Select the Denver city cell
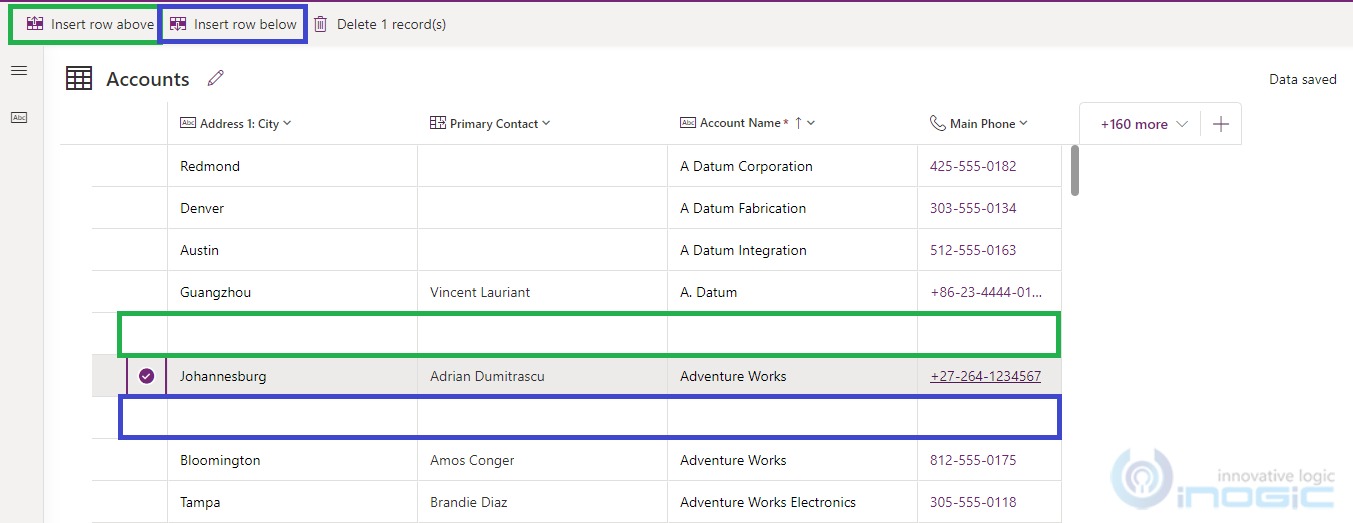 click(x=292, y=208)
